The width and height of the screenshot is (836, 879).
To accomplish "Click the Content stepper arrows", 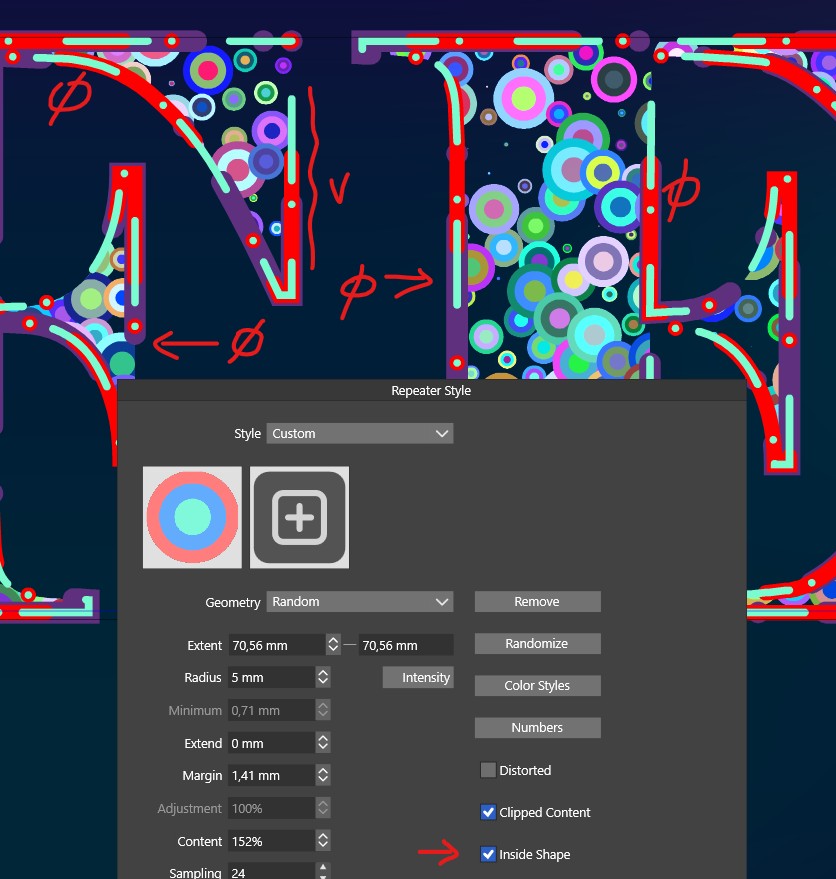I will click(x=323, y=842).
